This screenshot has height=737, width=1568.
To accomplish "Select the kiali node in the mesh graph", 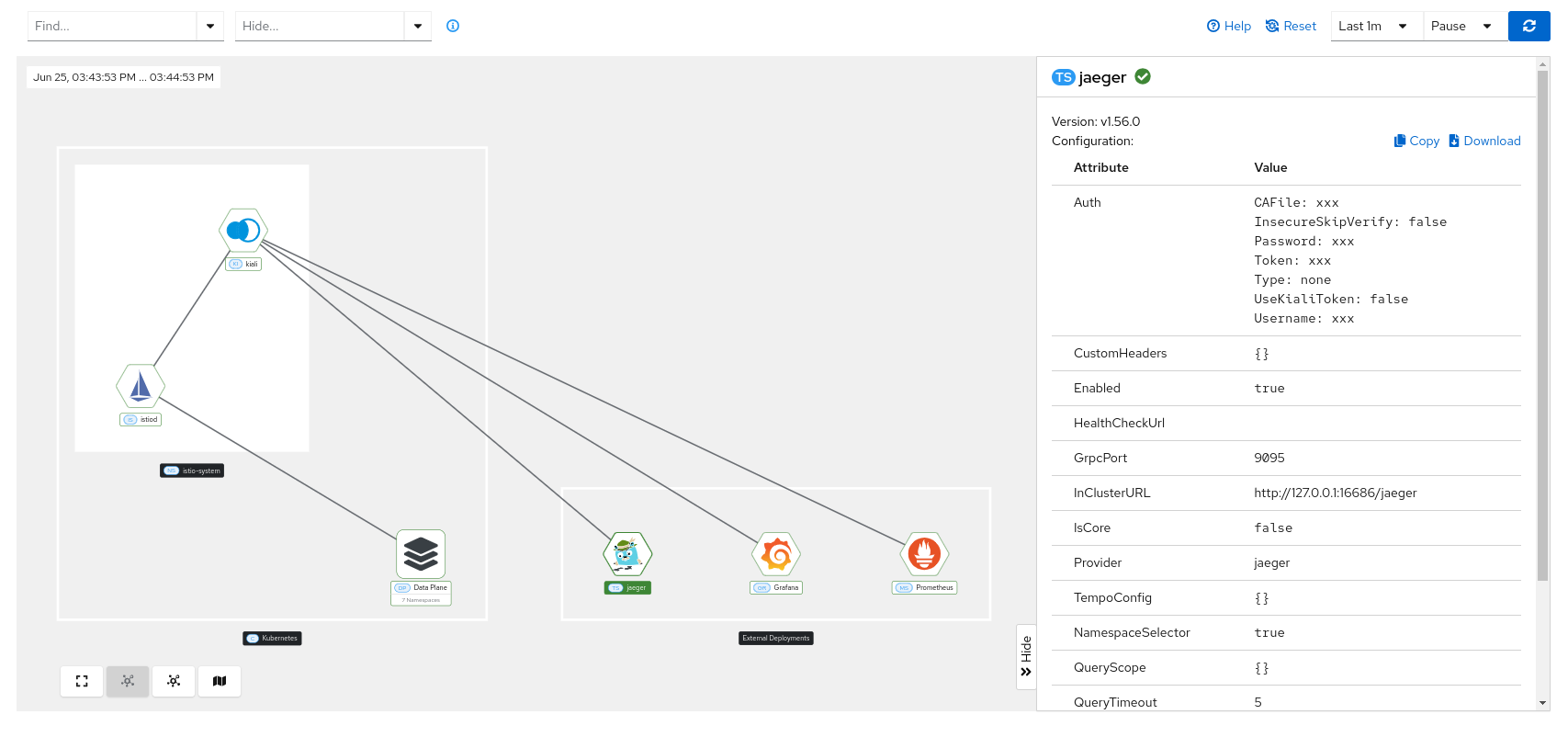I will click(243, 230).
